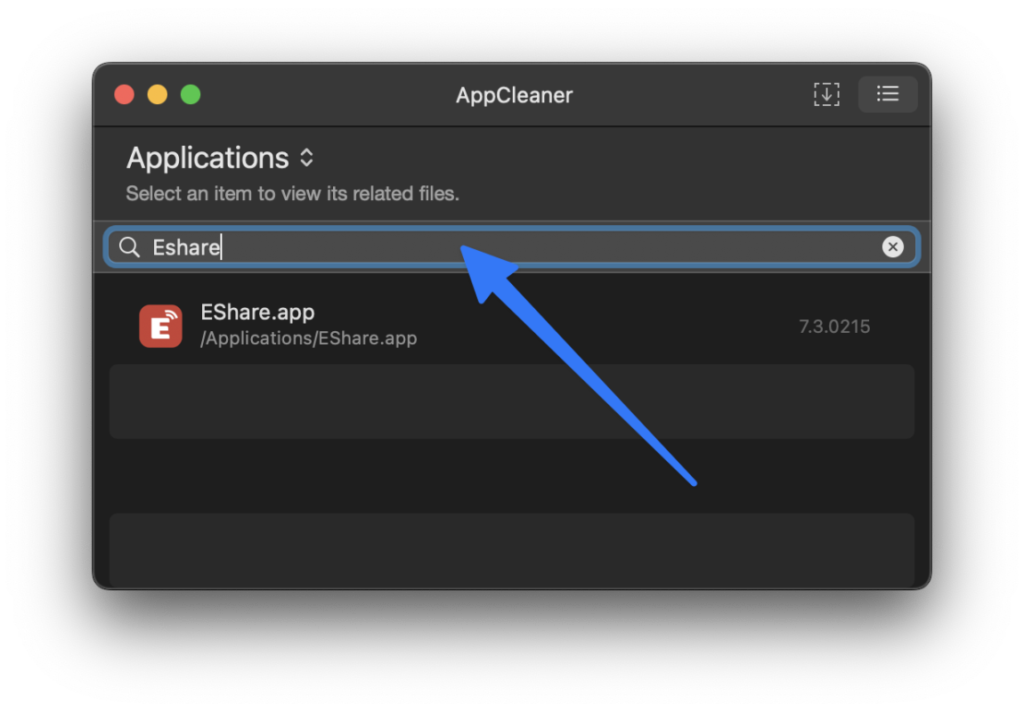Click version number 7.3.0215
This screenshot has width=1024, height=712.
(x=834, y=327)
